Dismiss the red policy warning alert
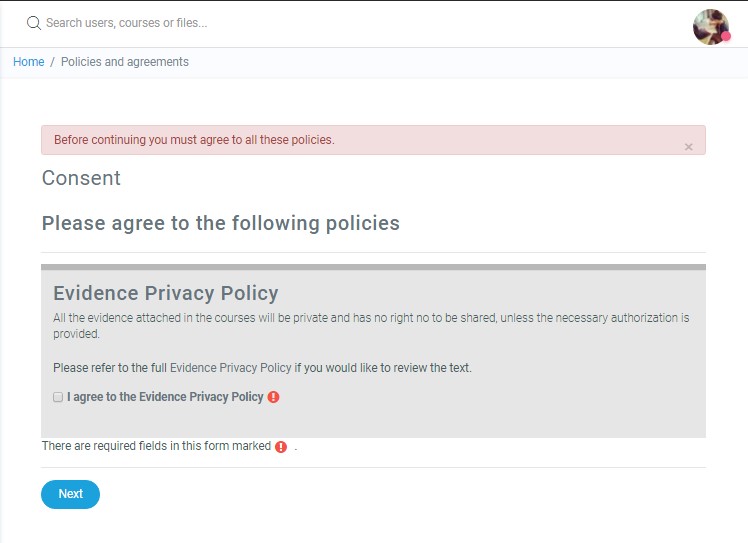Viewport: 748px width, 543px height. tap(688, 147)
